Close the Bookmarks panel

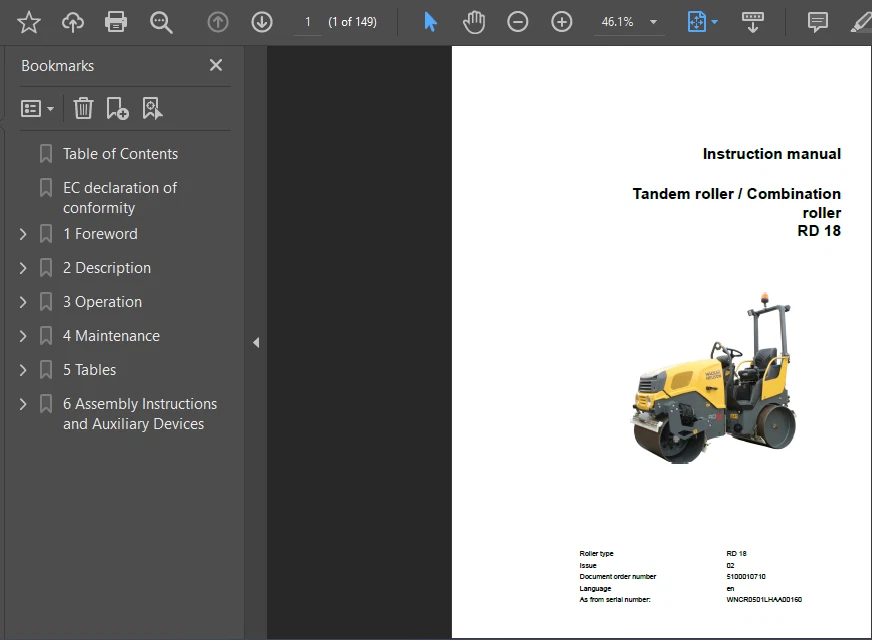pyautogui.click(x=215, y=65)
